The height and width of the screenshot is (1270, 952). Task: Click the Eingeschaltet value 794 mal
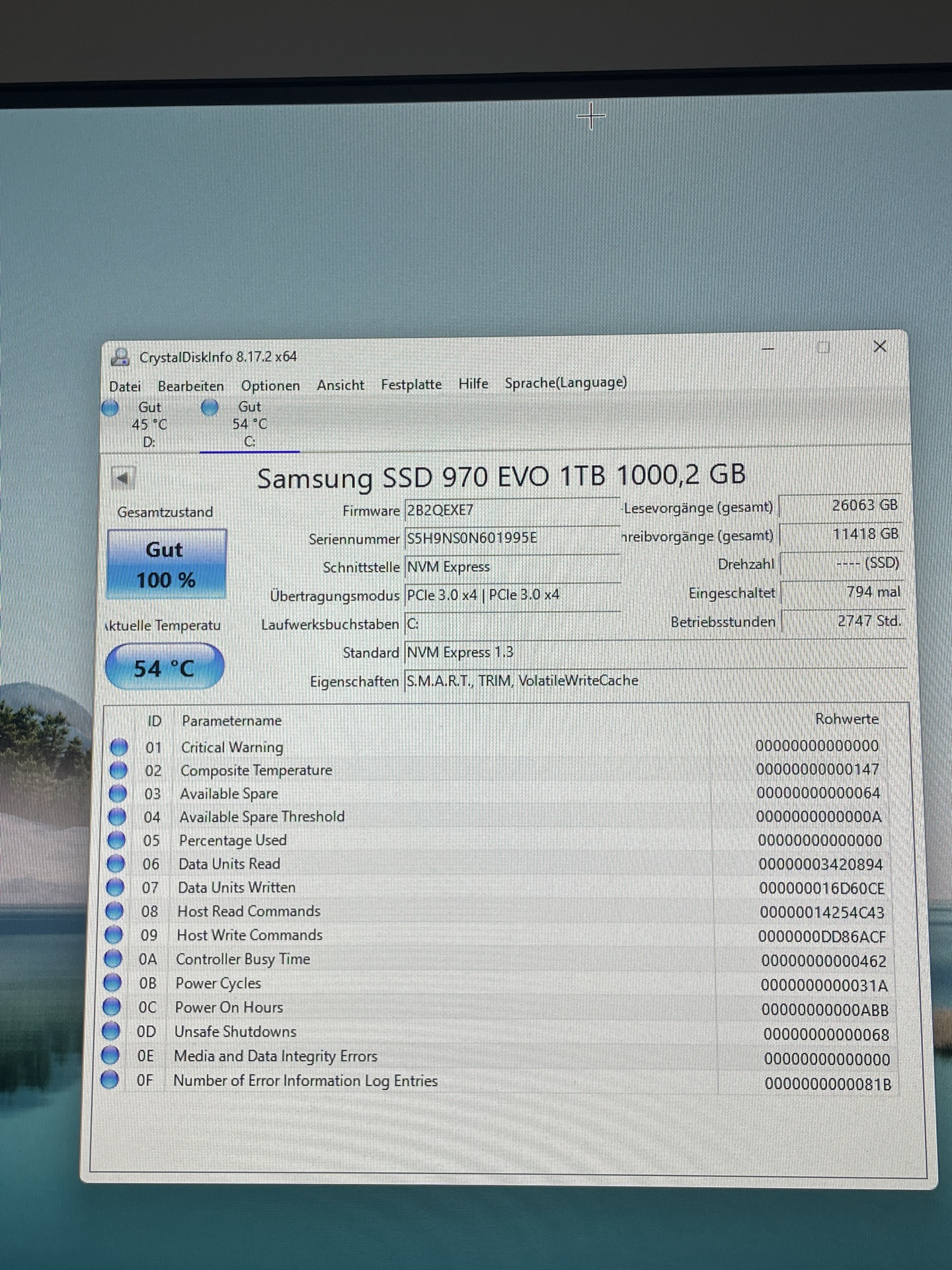(842, 592)
